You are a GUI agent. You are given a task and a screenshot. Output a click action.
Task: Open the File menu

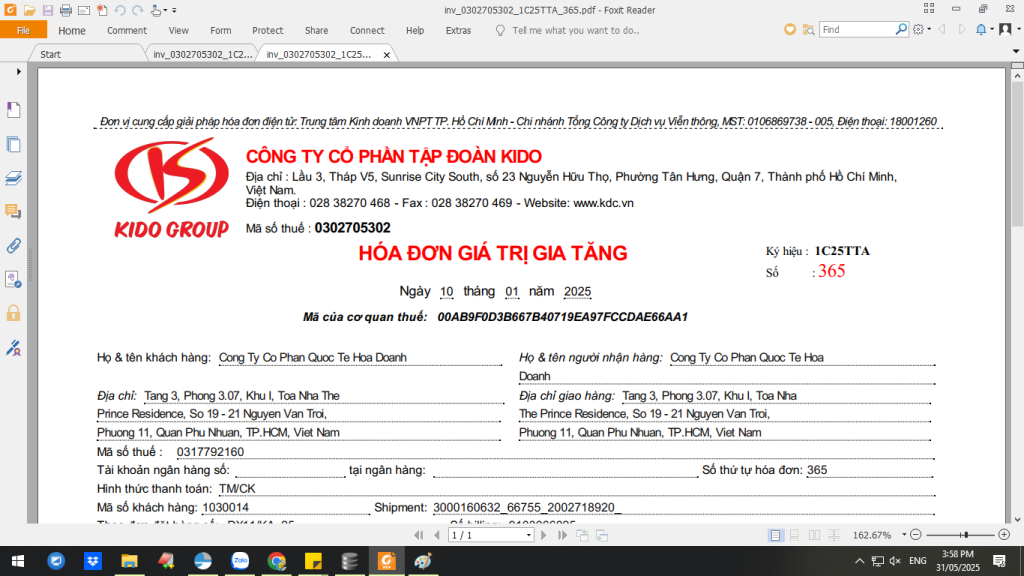tap(24, 30)
